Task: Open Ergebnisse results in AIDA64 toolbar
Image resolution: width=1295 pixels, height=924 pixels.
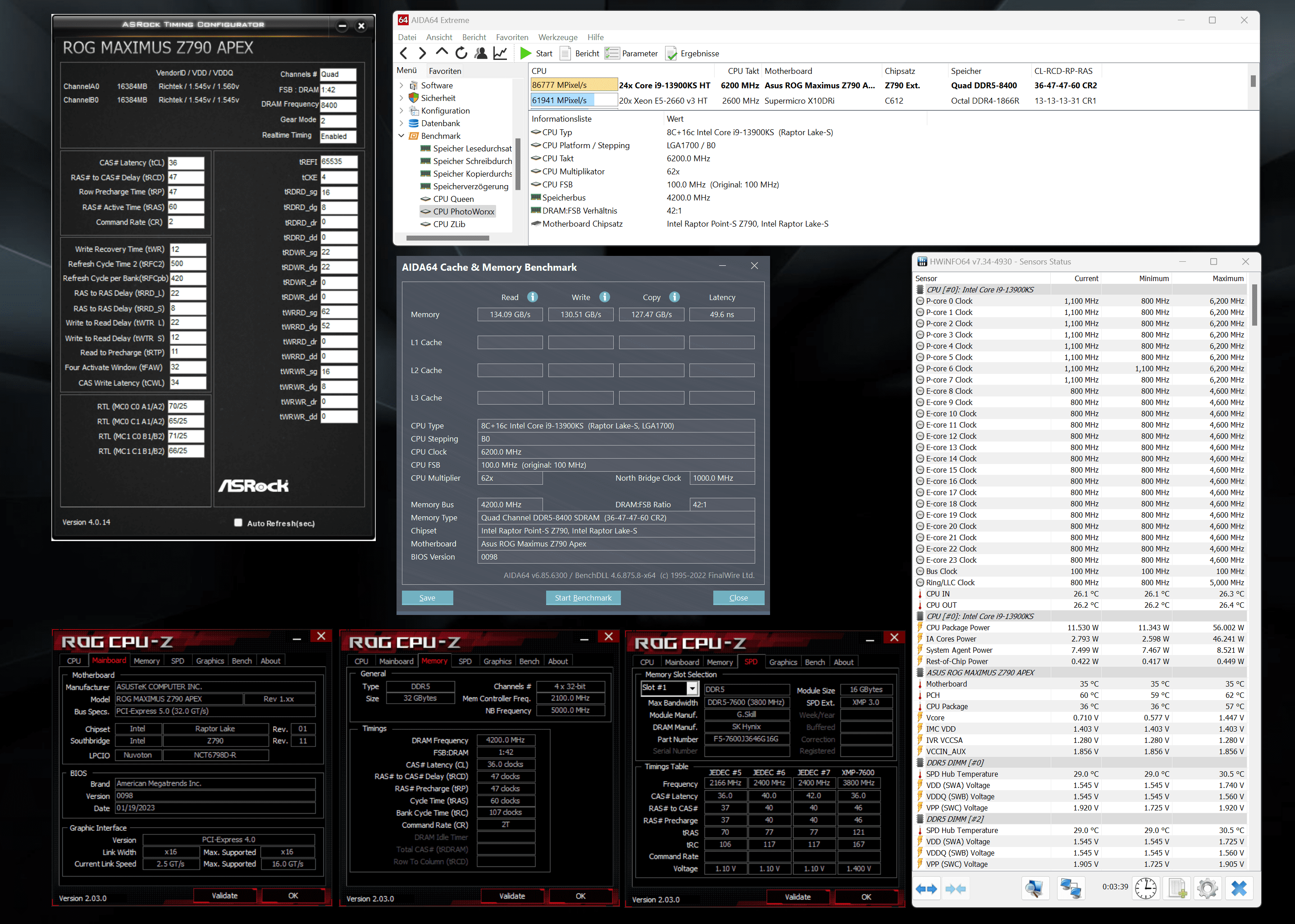Action: tap(692, 54)
